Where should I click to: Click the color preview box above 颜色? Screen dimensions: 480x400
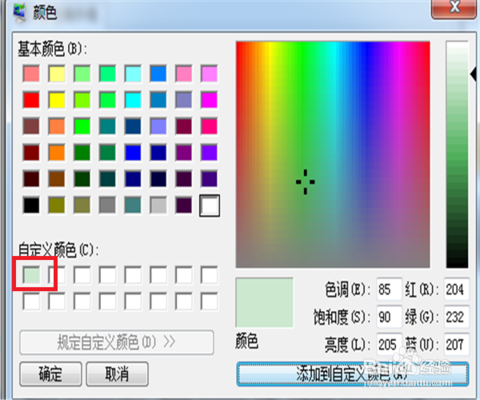point(265,302)
